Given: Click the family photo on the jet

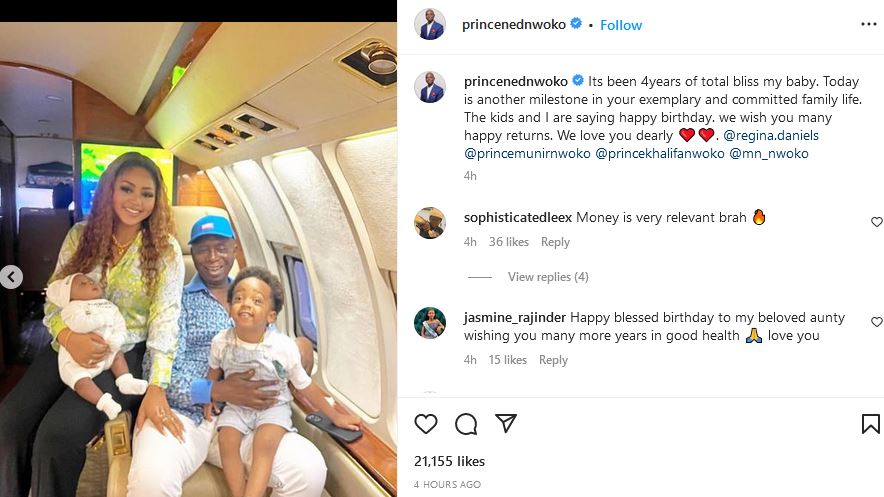Looking at the screenshot, I should click(198, 260).
